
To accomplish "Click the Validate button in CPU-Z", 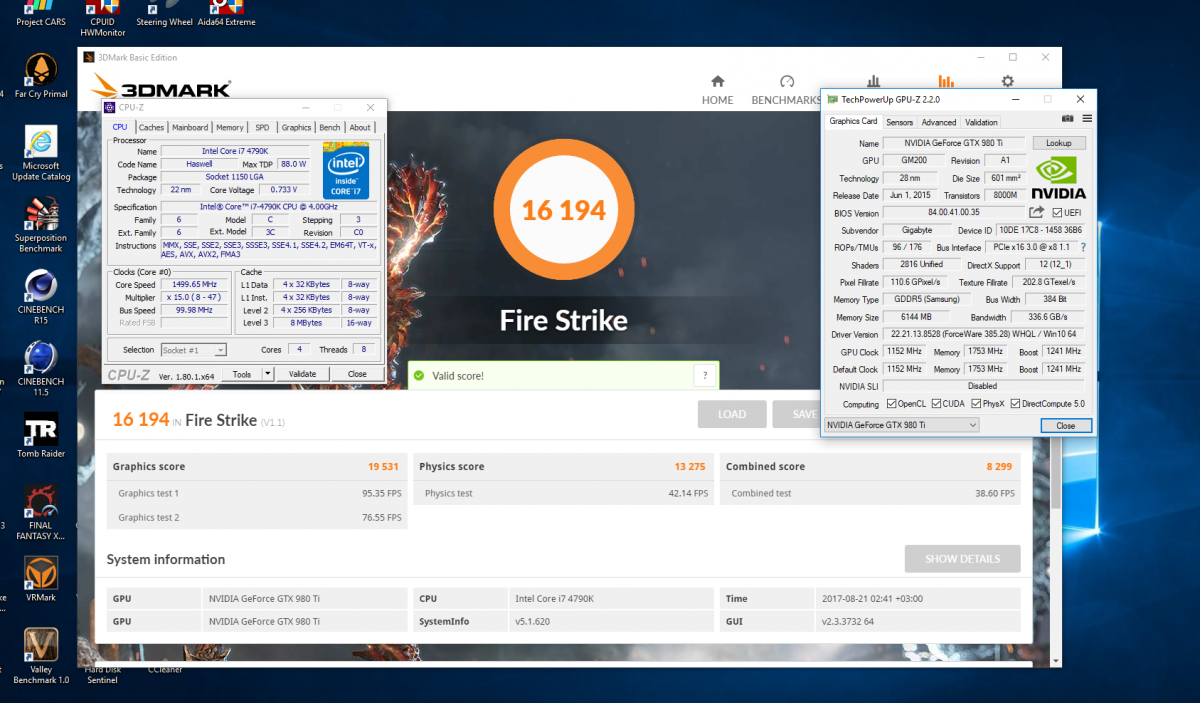I will [x=302, y=374].
